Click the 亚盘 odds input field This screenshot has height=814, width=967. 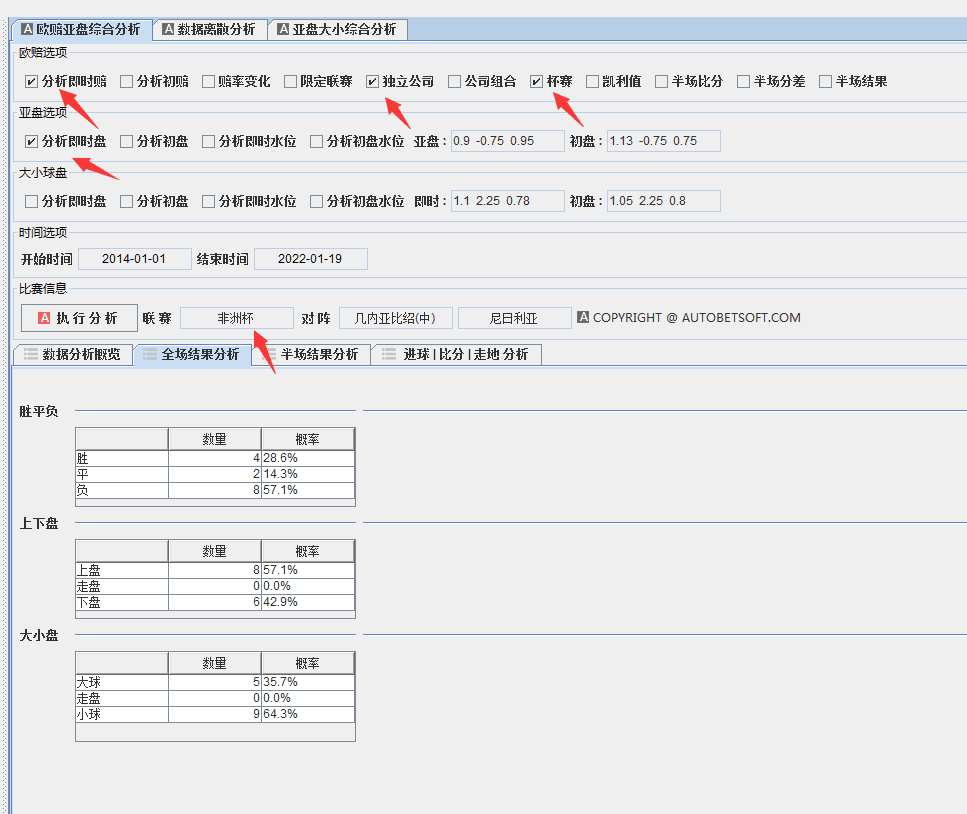coord(507,141)
